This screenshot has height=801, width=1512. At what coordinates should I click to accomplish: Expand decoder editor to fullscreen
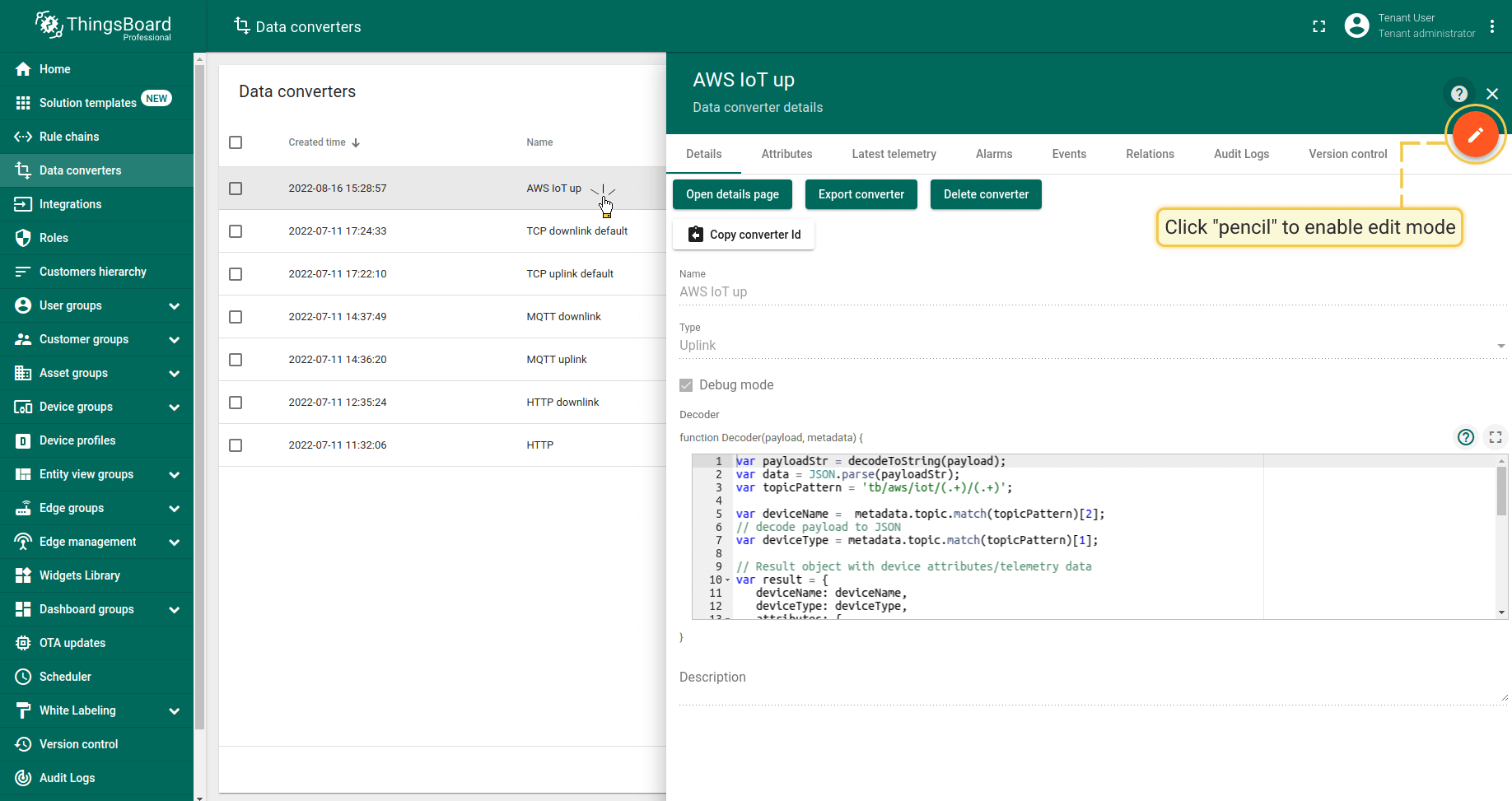1496,437
